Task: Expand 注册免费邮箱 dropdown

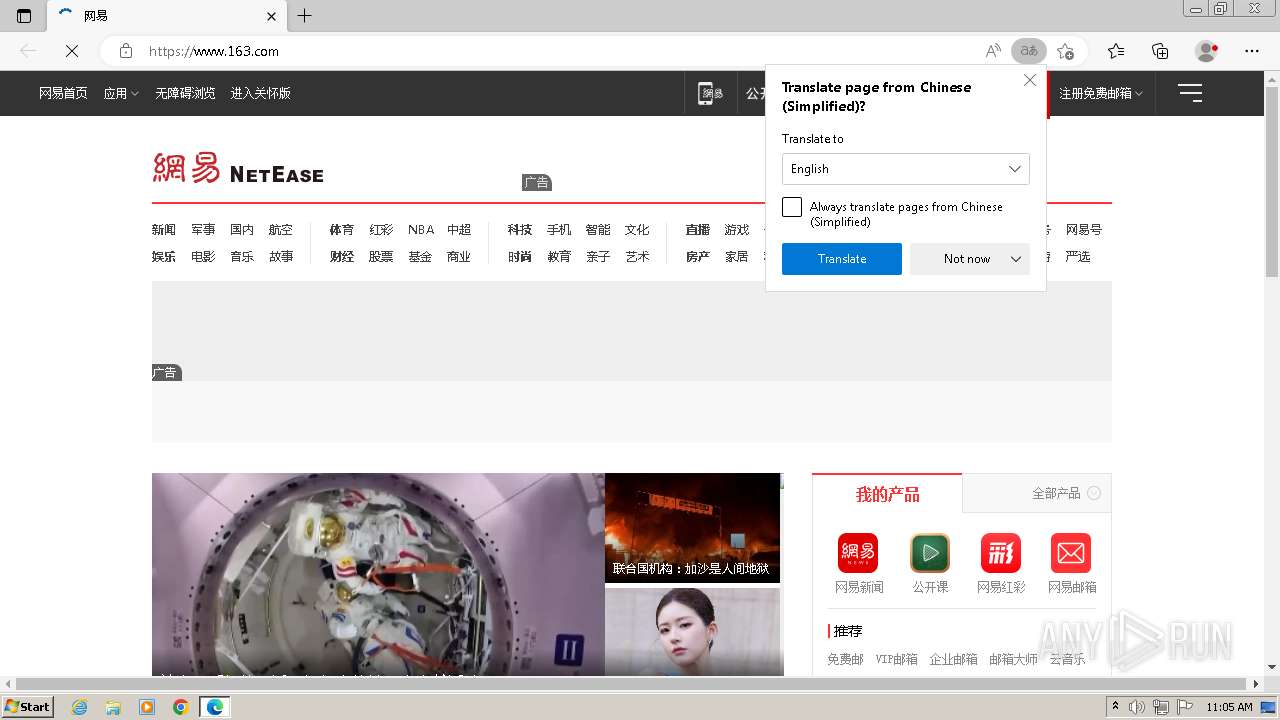Action: tap(1100, 93)
